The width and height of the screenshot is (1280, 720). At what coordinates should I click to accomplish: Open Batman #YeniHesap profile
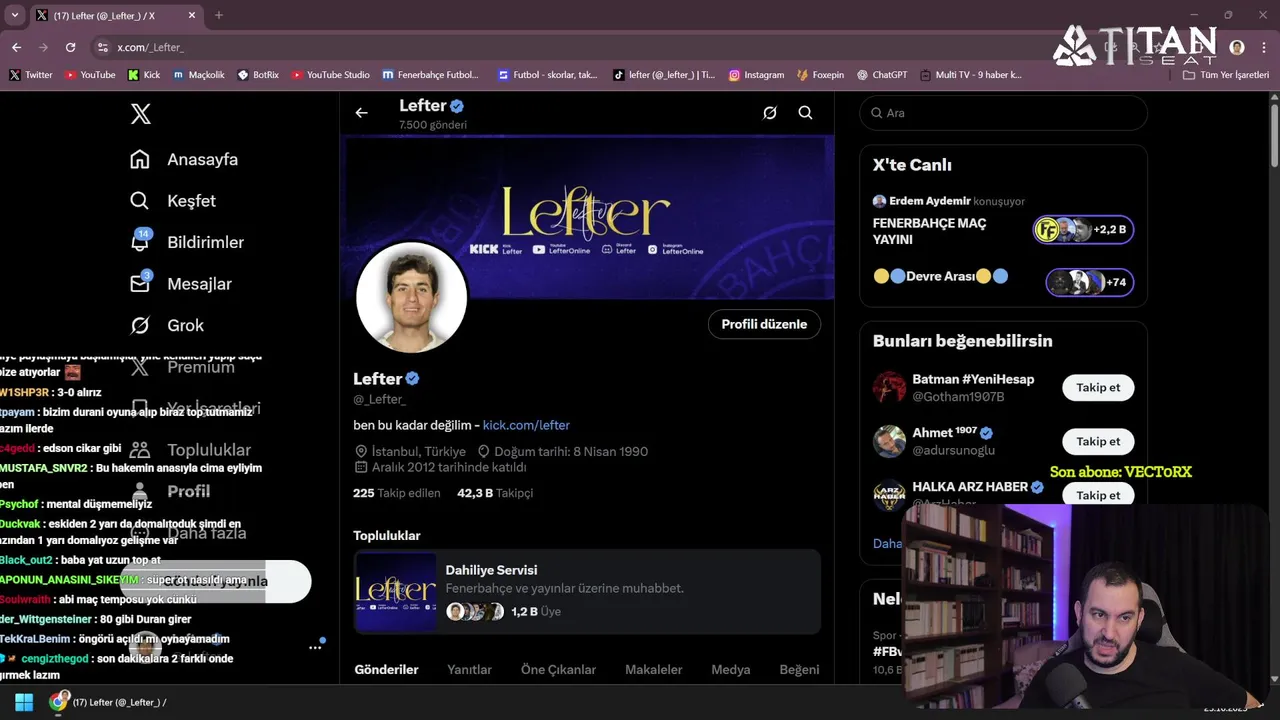point(973,379)
